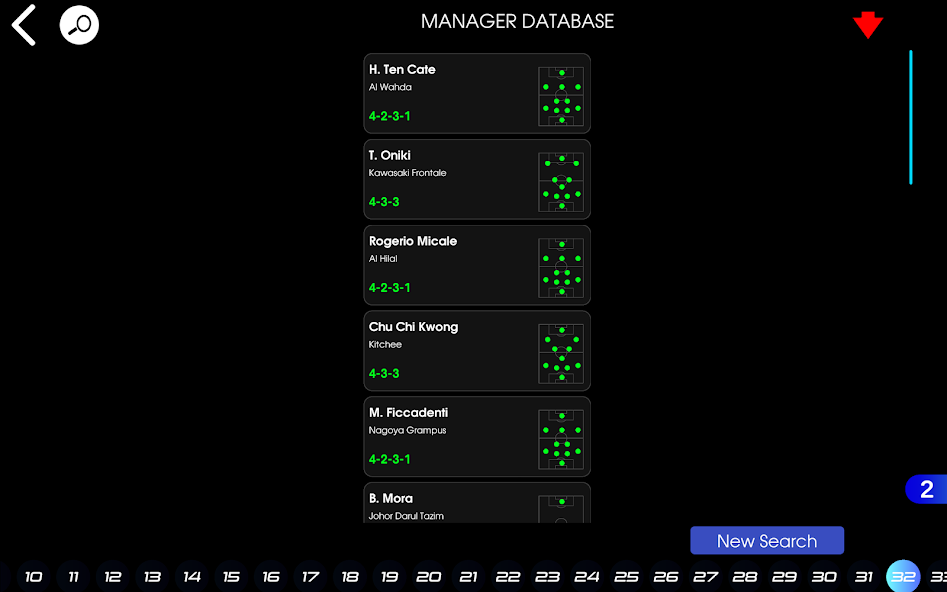The width and height of the screenshot is (947, 592).
Task: Open results page 15
Action: (231, 576)
